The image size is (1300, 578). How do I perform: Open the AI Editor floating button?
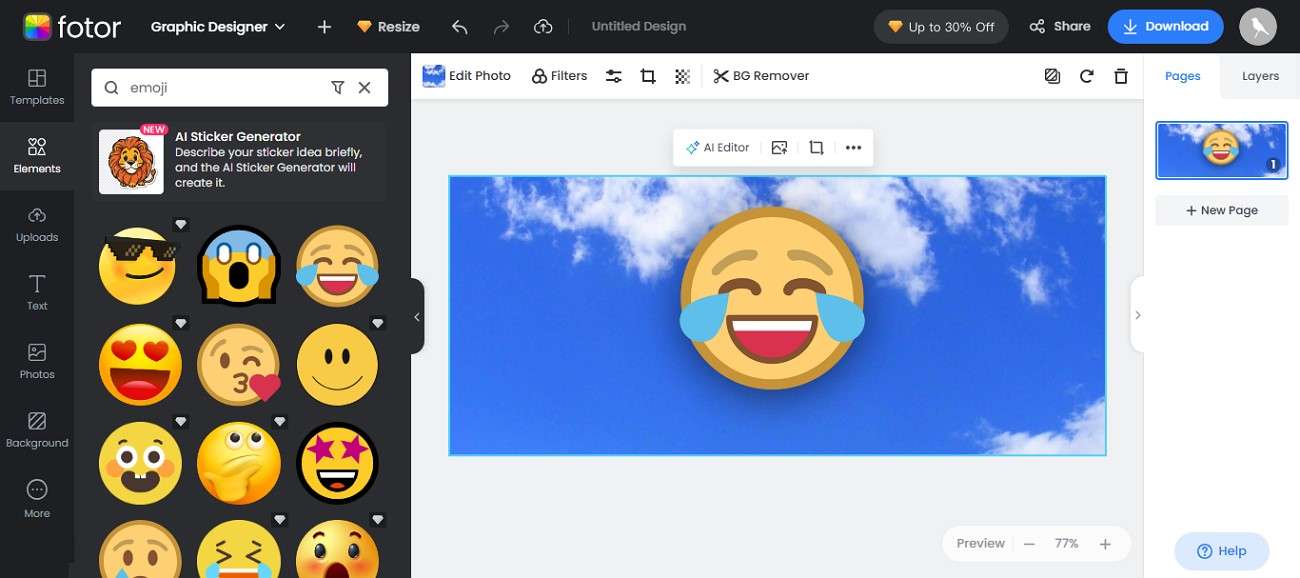click(717, 147)
